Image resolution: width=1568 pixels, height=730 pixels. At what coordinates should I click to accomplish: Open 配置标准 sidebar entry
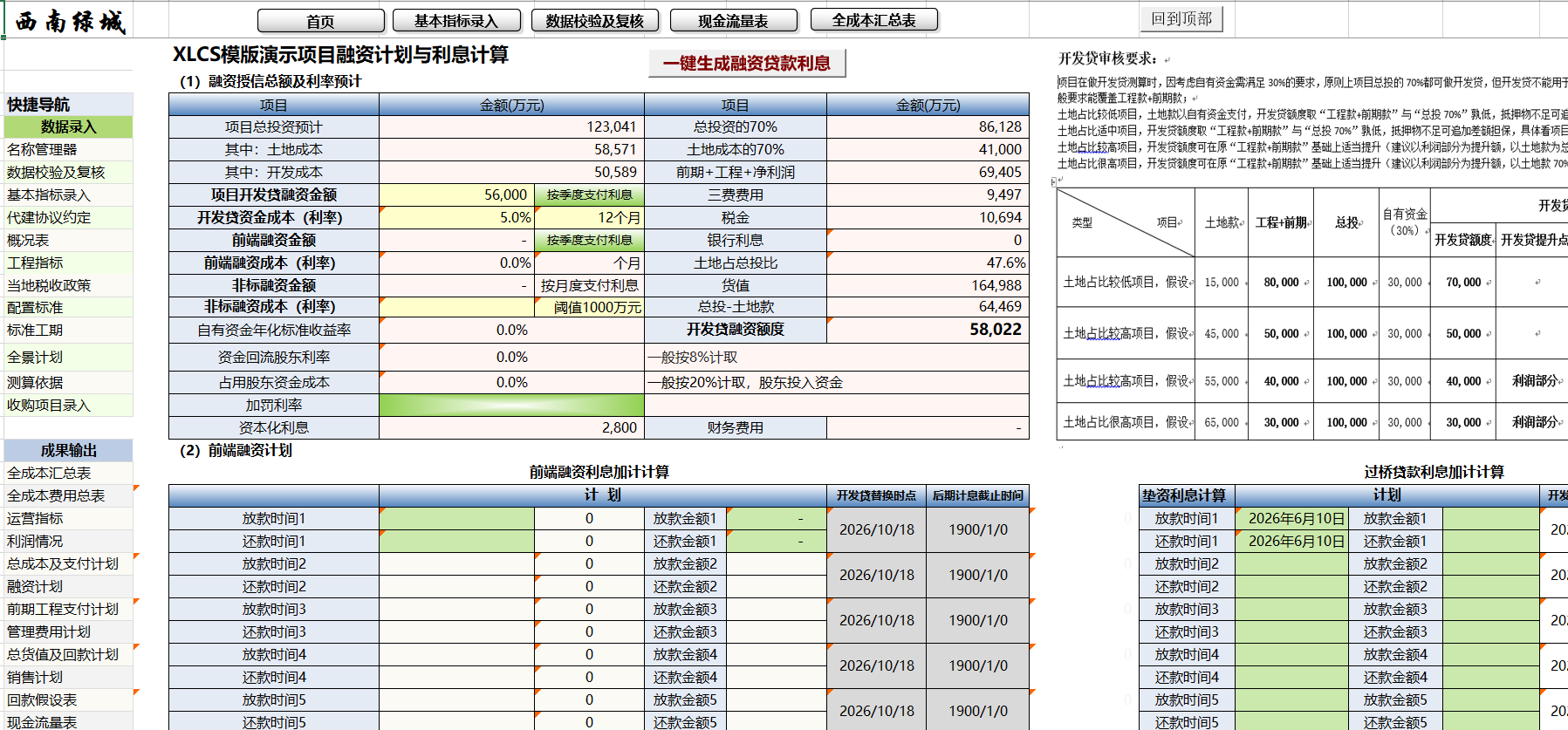68,307
